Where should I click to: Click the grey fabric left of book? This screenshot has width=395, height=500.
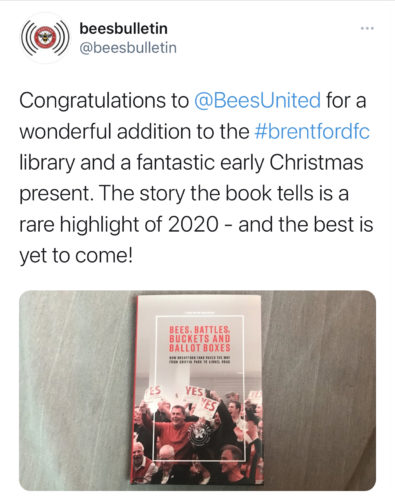(77, 391)
